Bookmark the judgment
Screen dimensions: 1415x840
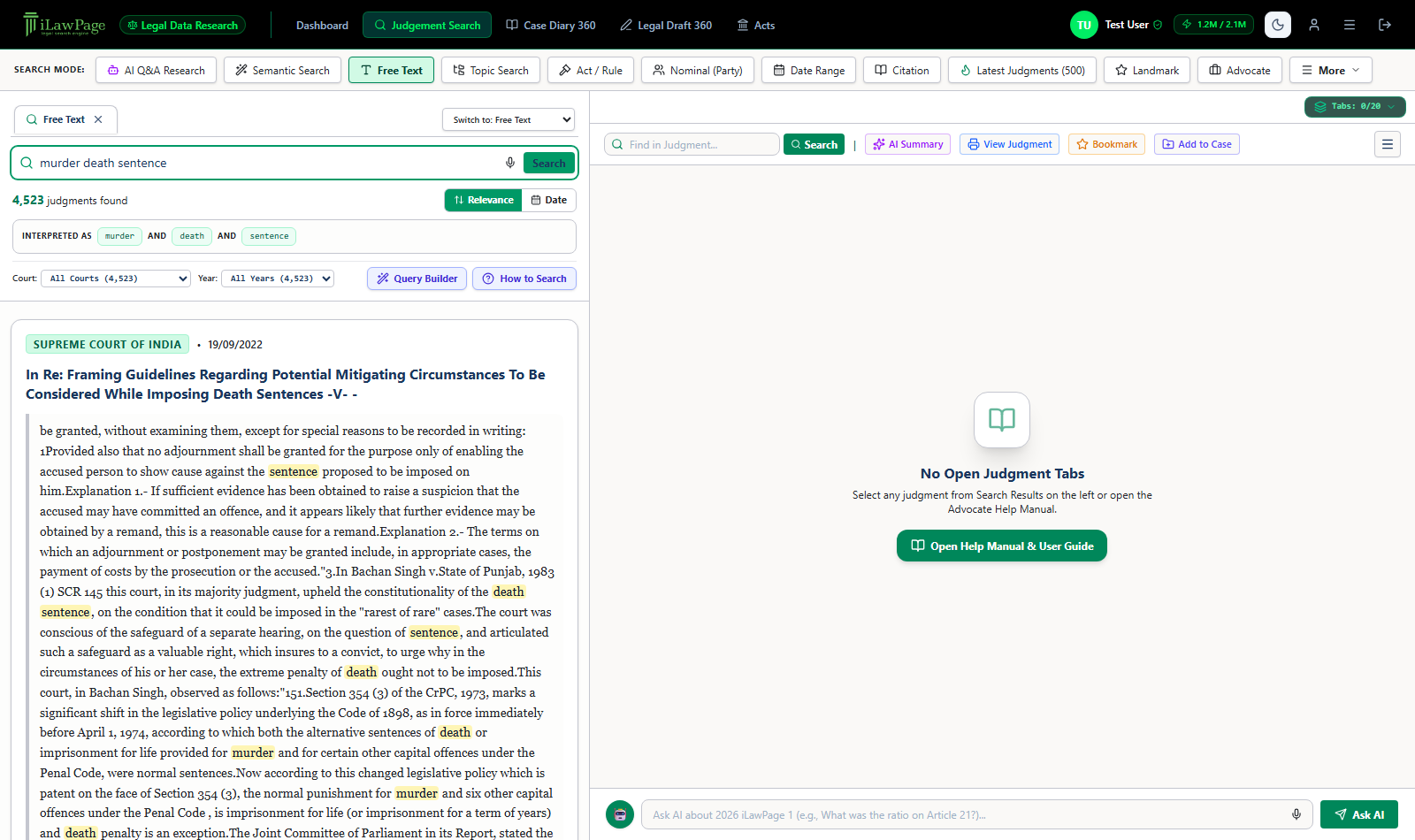pos(1107,144)
